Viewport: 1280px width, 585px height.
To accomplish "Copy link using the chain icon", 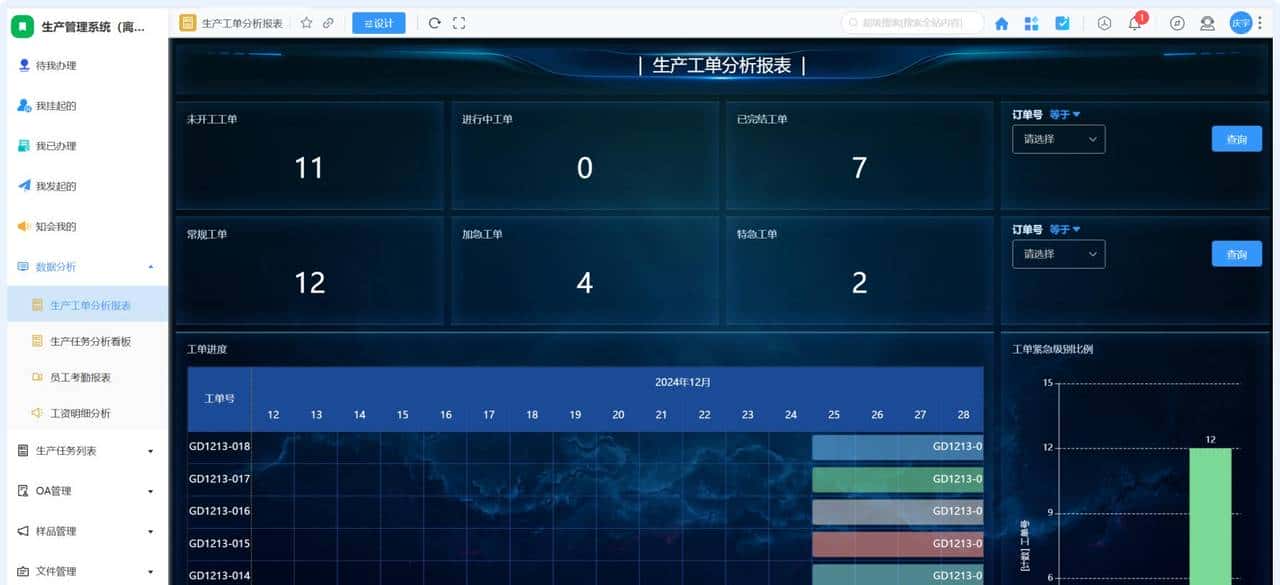I will [328, 22].
